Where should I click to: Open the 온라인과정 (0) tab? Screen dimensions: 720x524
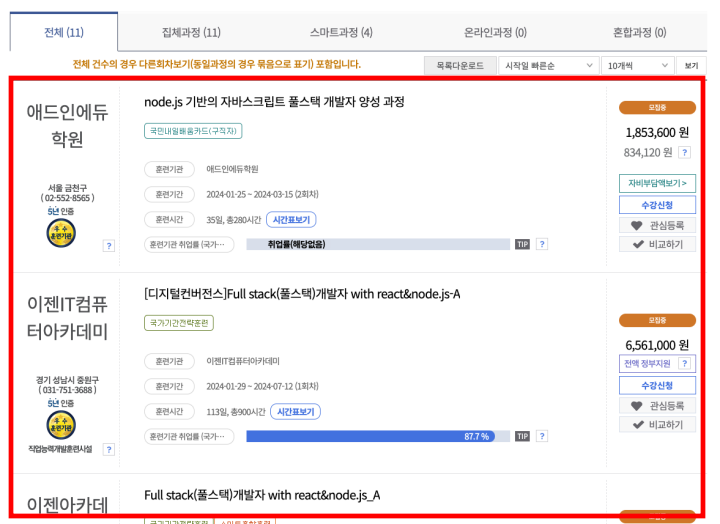[495, 32]
